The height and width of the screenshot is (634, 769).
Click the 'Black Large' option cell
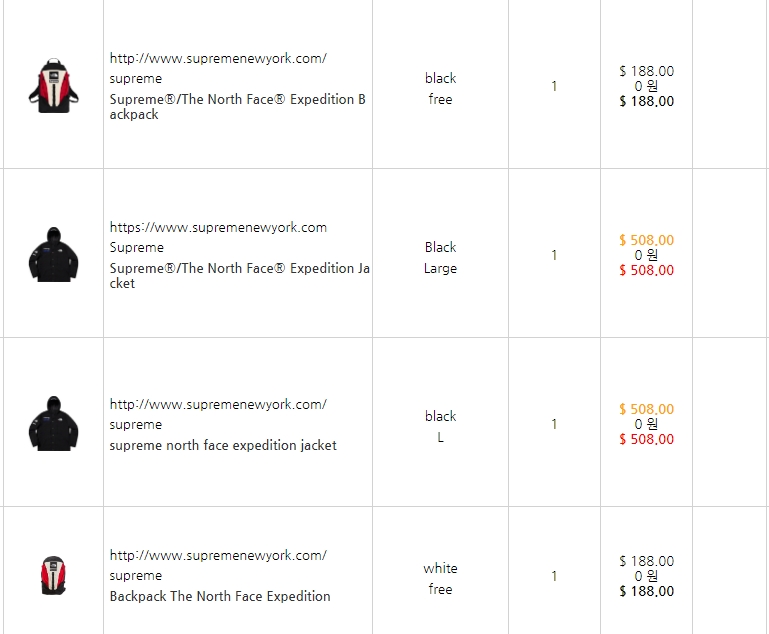(x=440, y=258)
